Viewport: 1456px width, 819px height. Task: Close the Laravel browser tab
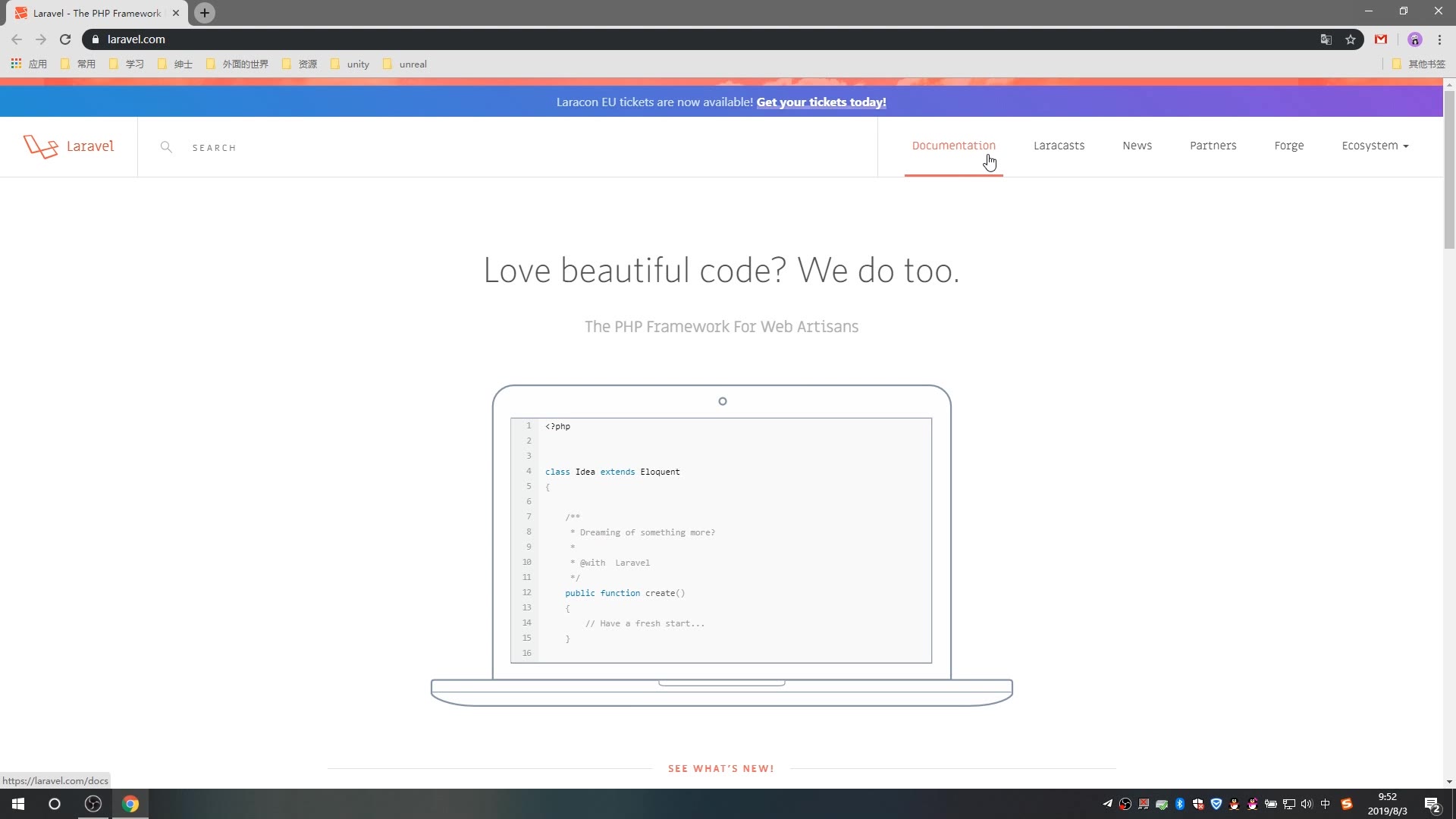(176, 13)
